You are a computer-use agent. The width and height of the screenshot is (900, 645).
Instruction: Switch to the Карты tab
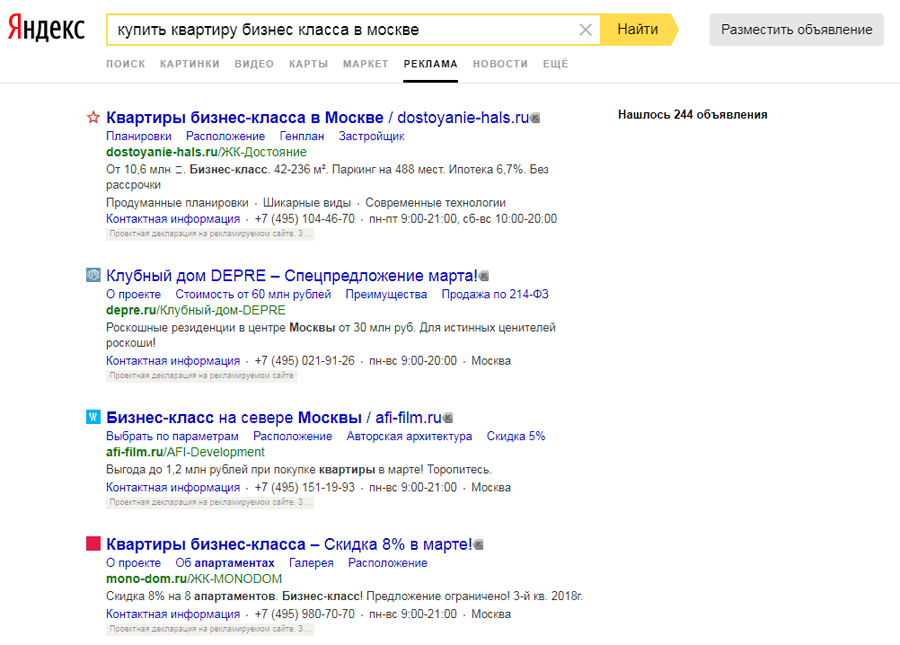point(308,64)
